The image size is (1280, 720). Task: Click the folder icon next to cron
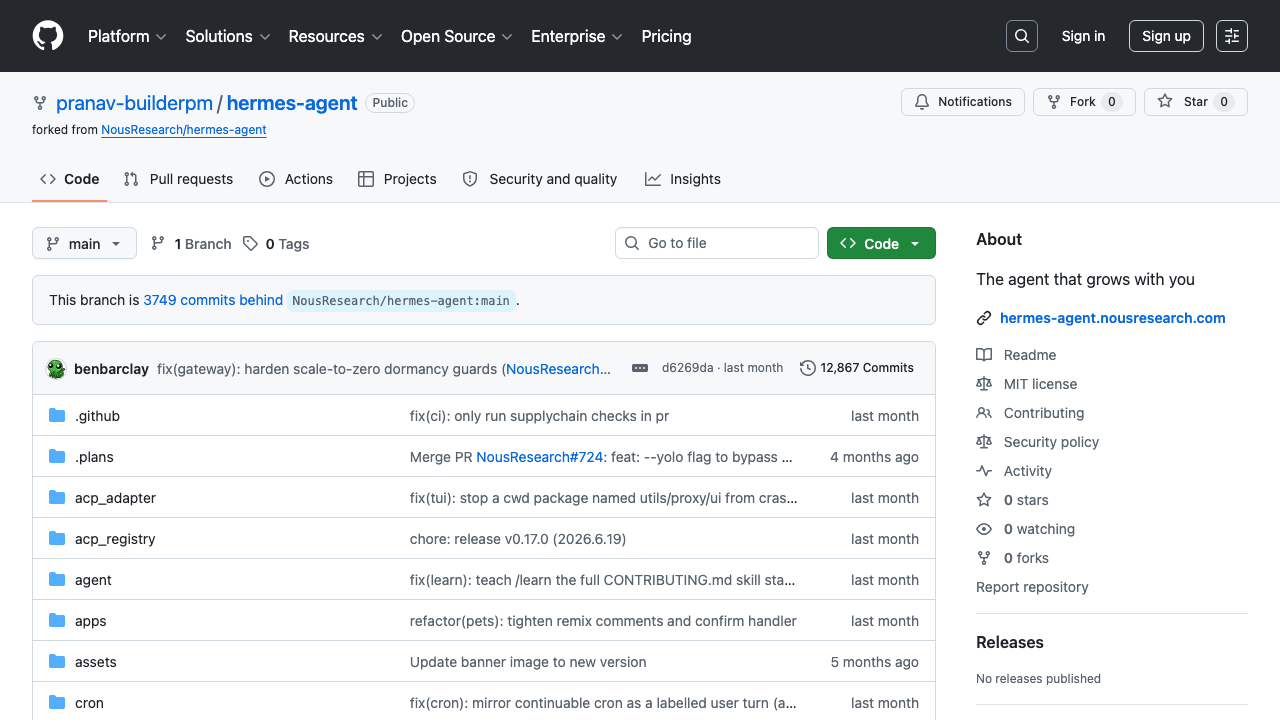tap(57, 703)
